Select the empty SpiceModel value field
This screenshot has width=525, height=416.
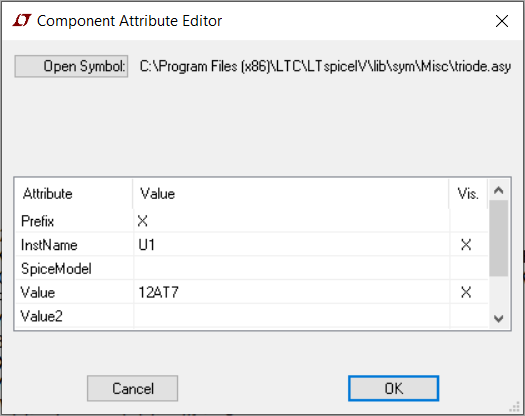coord(291,268)
